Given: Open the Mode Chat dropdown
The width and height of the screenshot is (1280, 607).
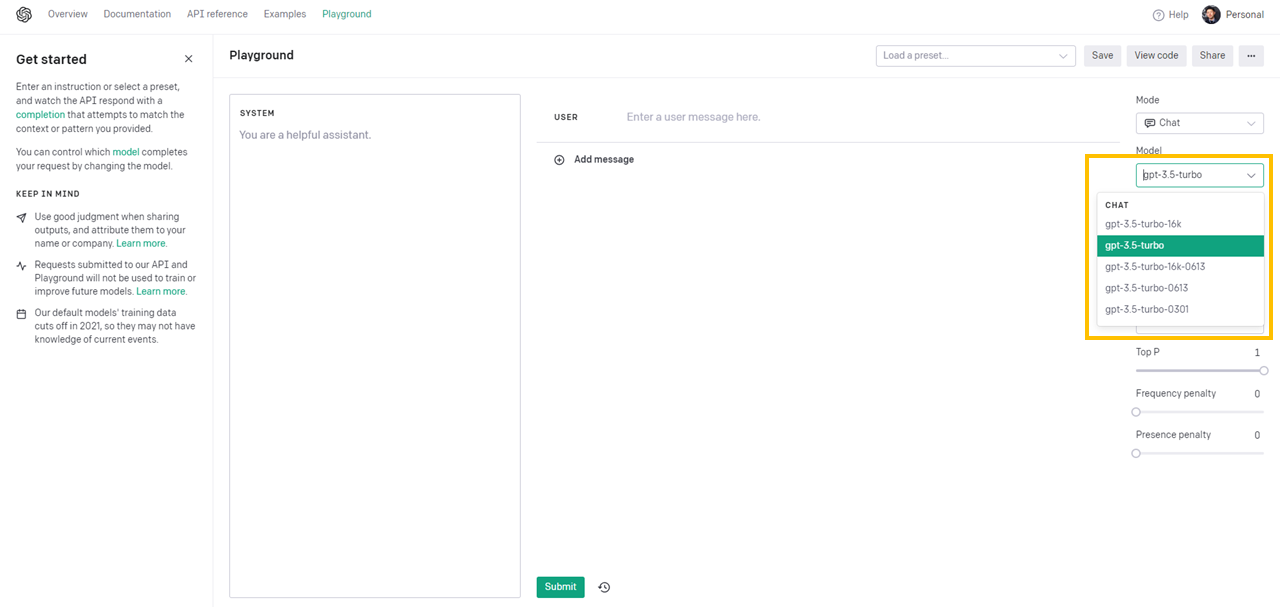Looking at the screenshot, I should click(1200, 123).
